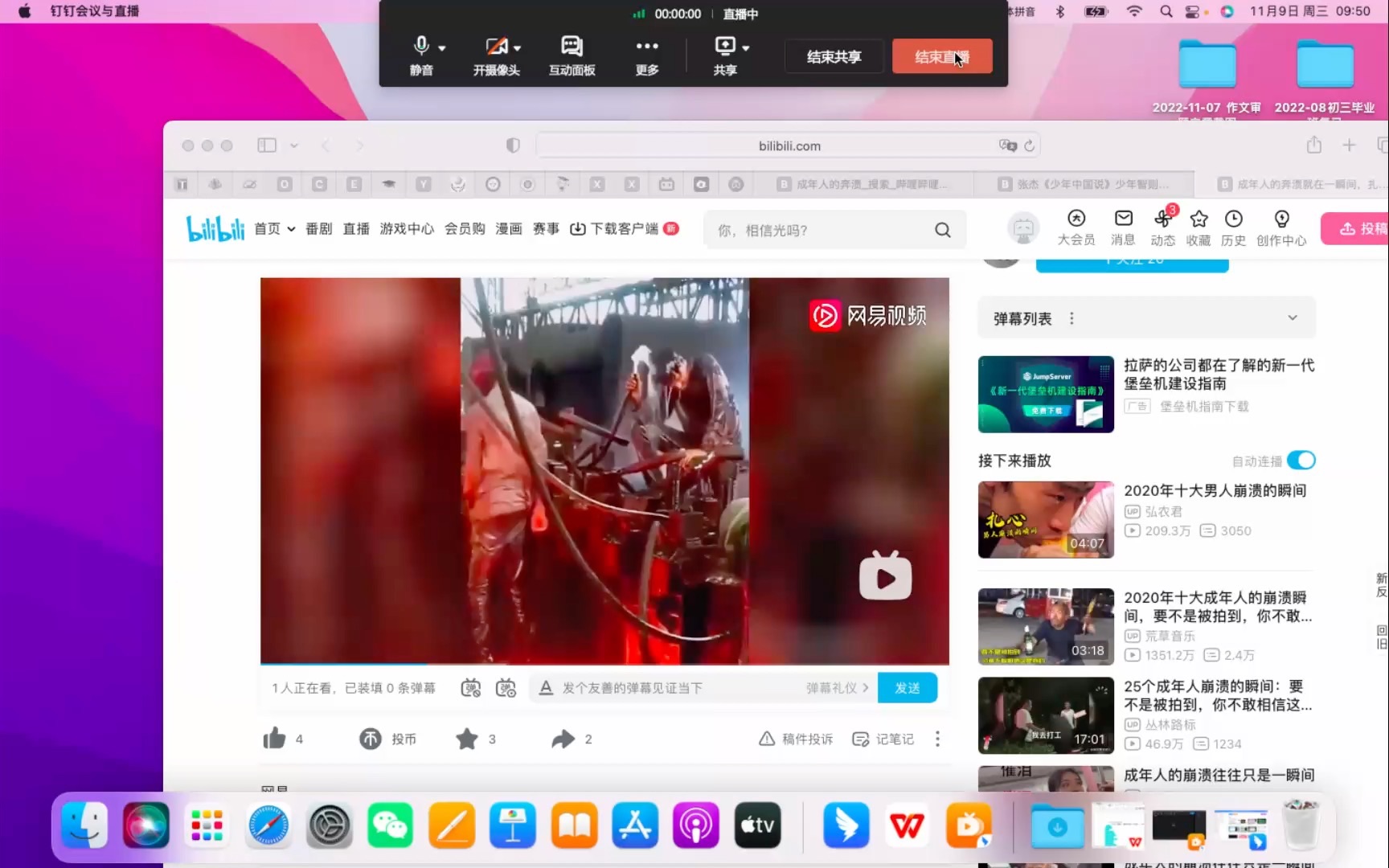Image resolution: width=1389 pixels, height=868 pixels.
Task: Mute microphone in DingTalk live toolbar
Action: 420,55
